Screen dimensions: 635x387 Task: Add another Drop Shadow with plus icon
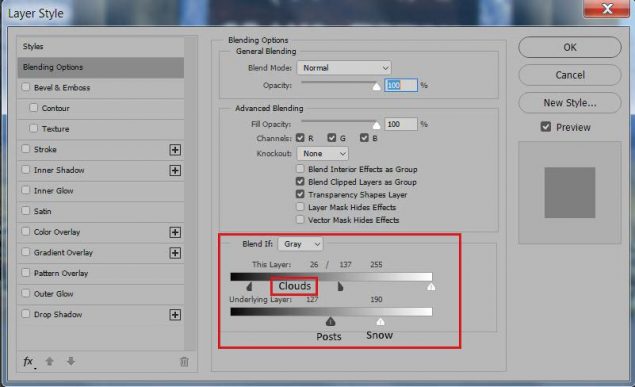pyautogui.click(x=175, y=315)
